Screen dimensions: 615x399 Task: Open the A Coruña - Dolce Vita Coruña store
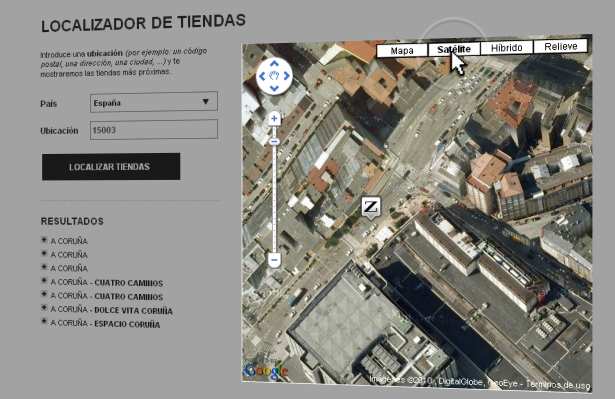coord(112,310)
